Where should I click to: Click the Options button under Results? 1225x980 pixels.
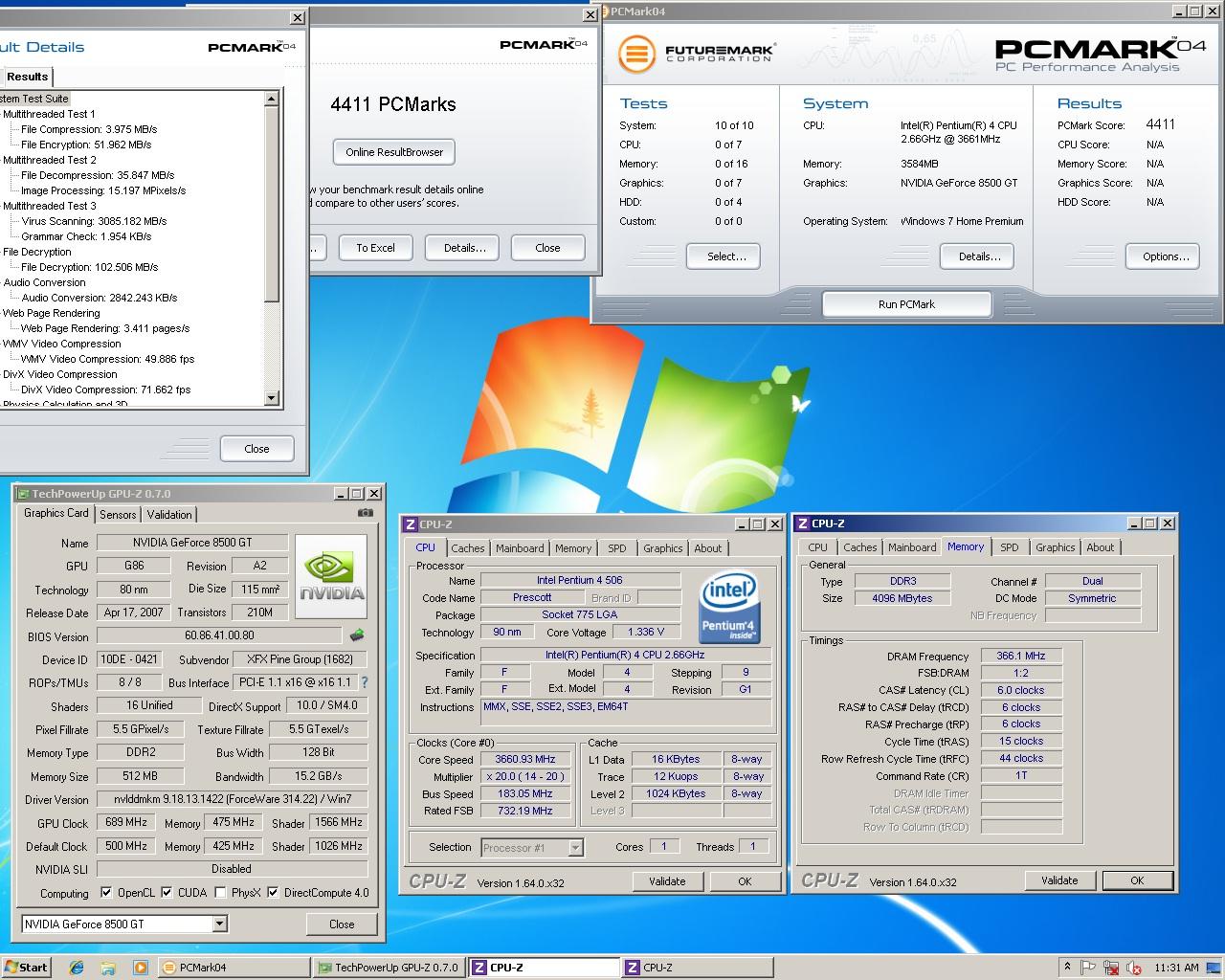pos(1165,256)
